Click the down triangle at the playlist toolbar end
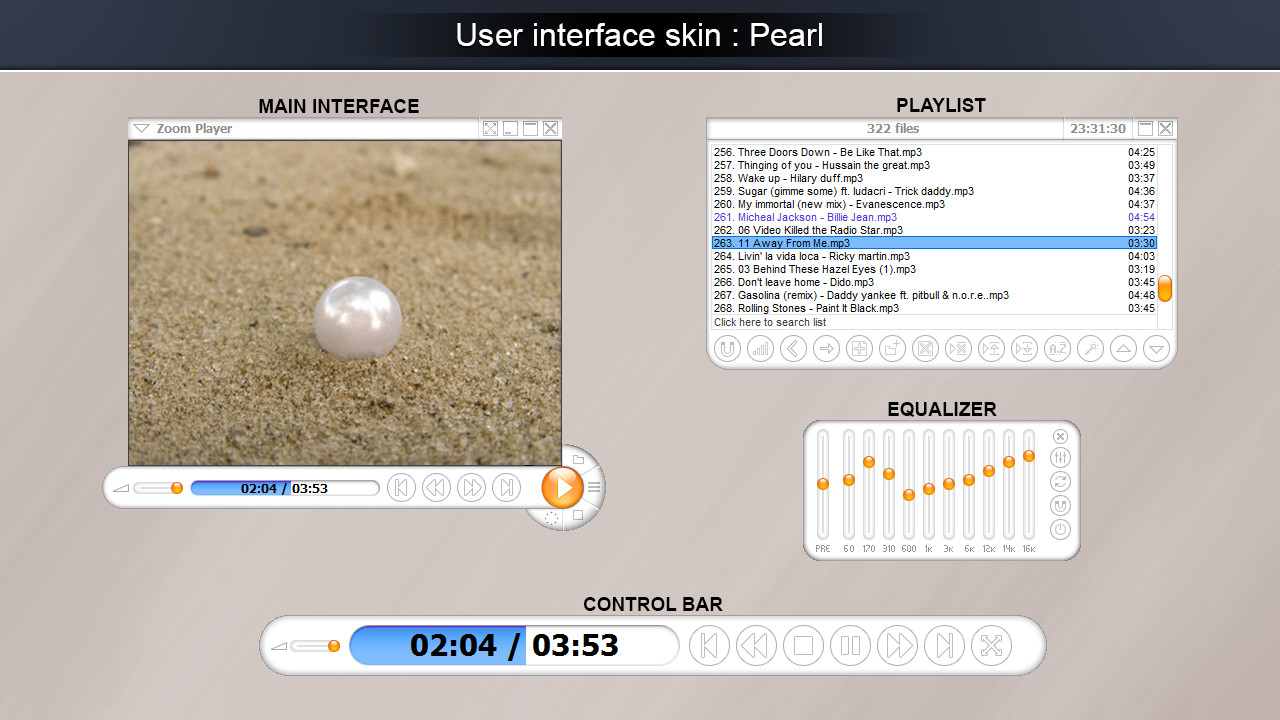 pos(1156,348)
